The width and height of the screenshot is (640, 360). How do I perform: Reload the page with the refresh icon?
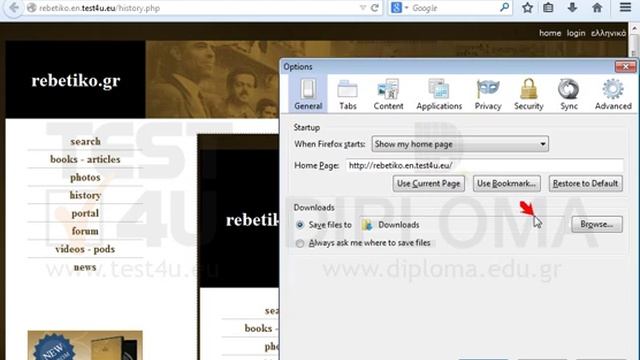point(375,8)
